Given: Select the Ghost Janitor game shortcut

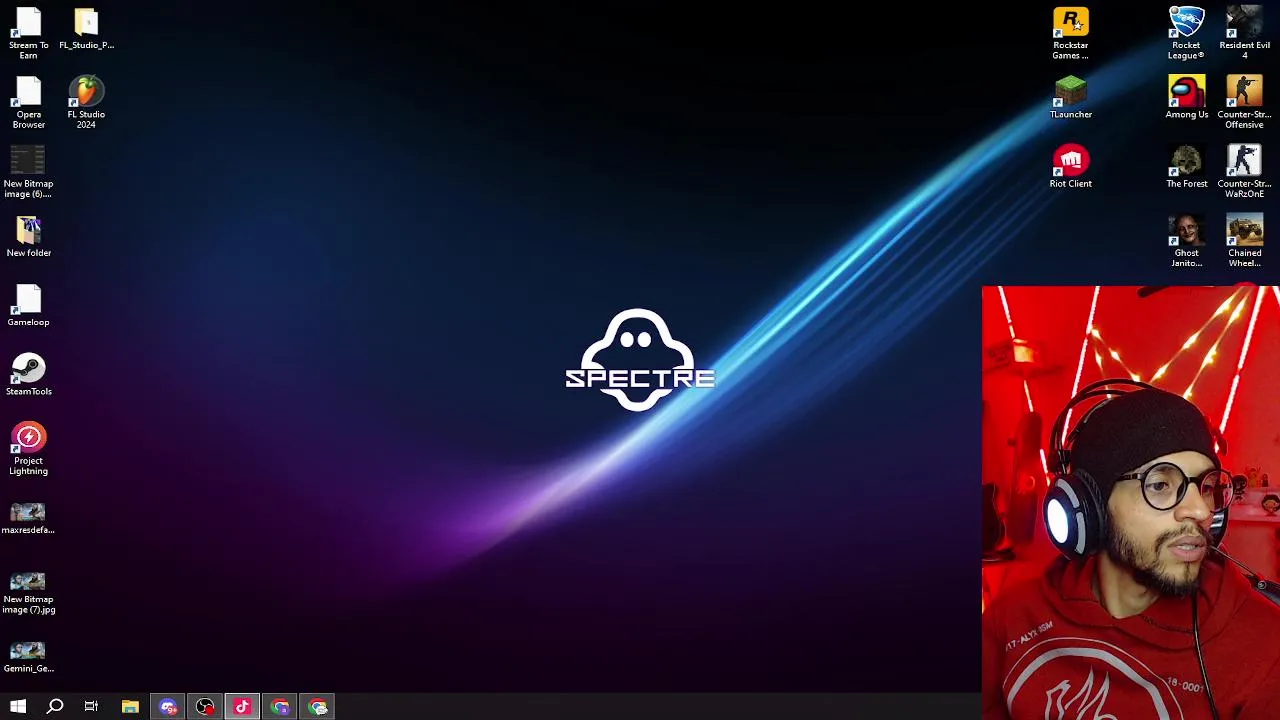Looking at the screenshot, I should (1186, 240).
